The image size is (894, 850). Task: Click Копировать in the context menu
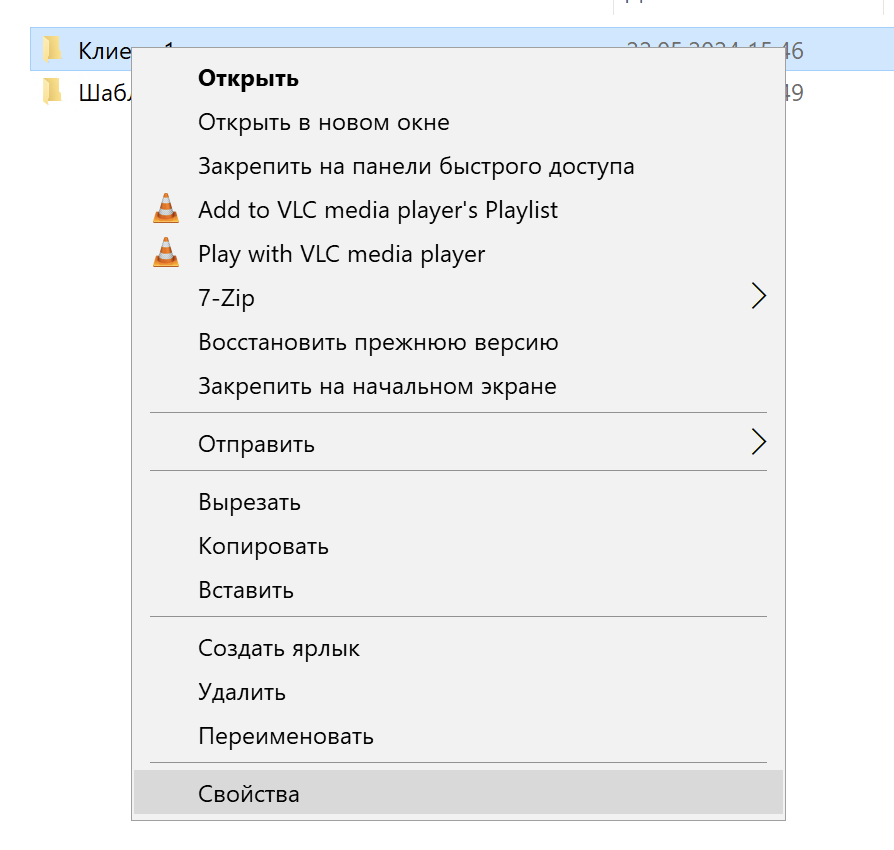pos(263,546)
